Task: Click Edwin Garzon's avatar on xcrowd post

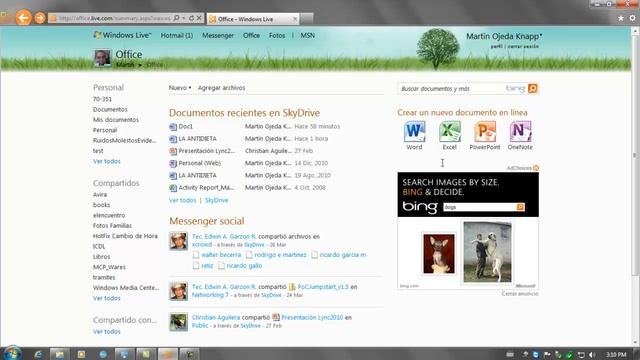Action: pos(178,241)
